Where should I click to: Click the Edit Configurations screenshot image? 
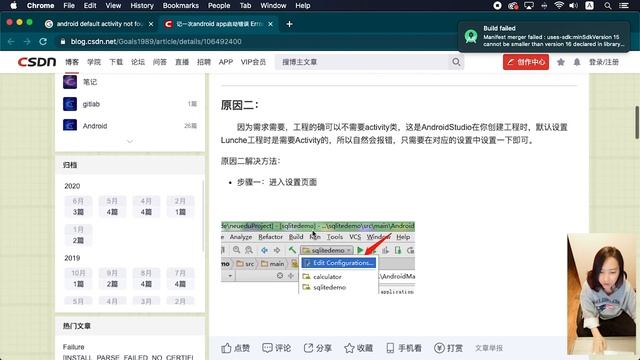[x=318, y=258]
